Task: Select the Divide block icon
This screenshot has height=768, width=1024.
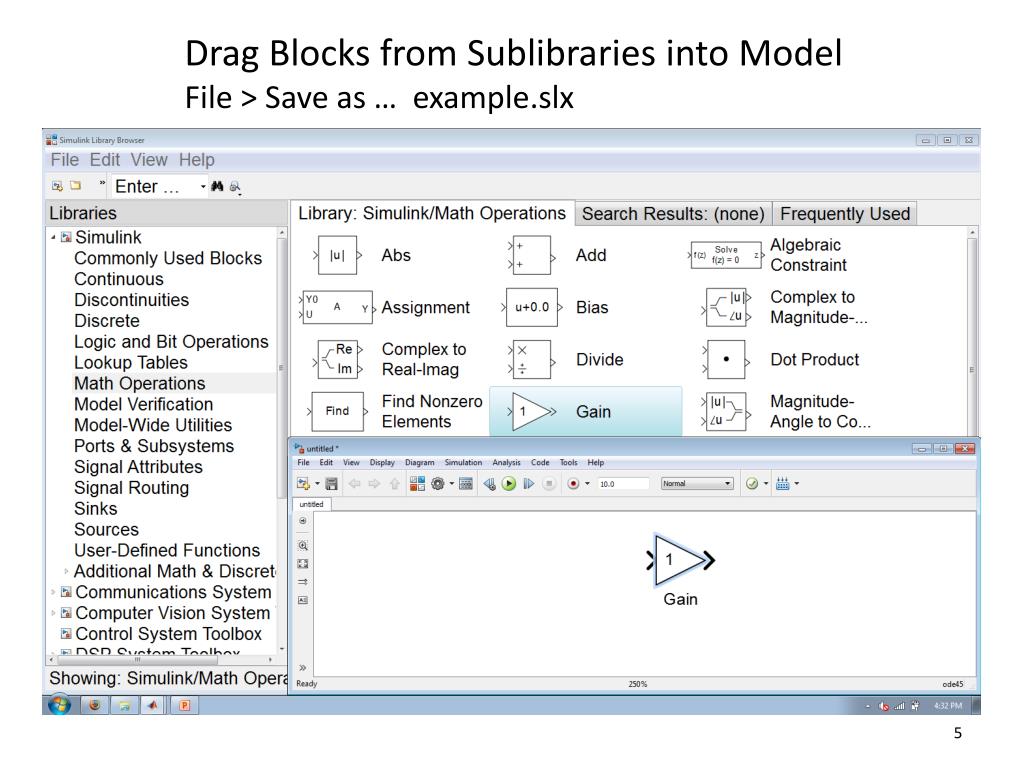Action: tap(532, 359)
